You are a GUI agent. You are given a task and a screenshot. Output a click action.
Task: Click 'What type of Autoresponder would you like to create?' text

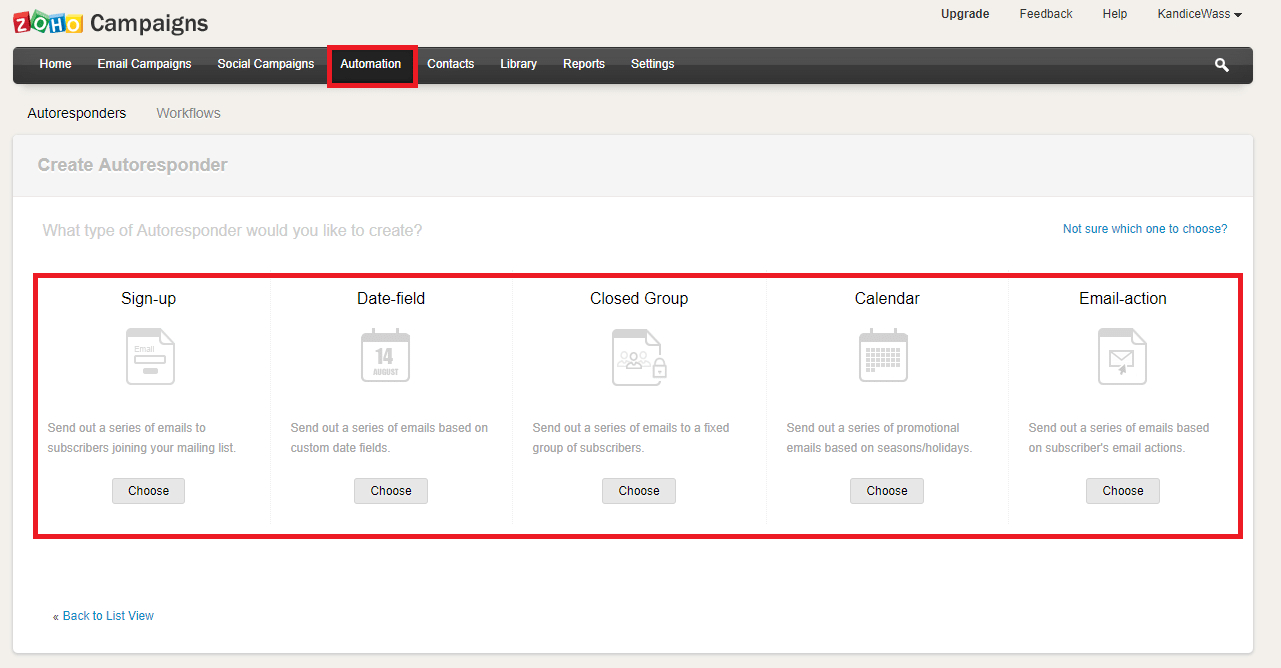232,231
